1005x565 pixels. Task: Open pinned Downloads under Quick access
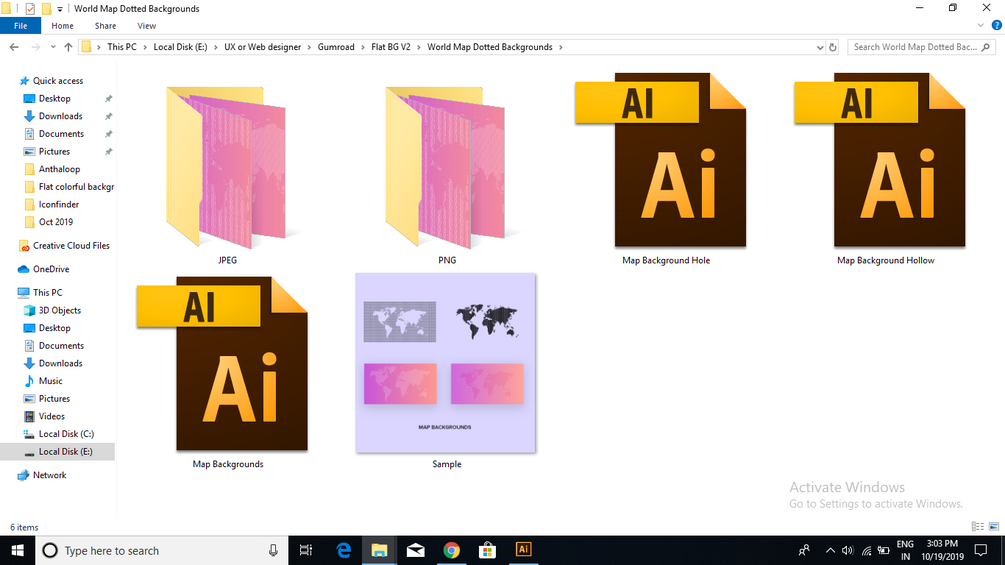[x=60, y=116]
